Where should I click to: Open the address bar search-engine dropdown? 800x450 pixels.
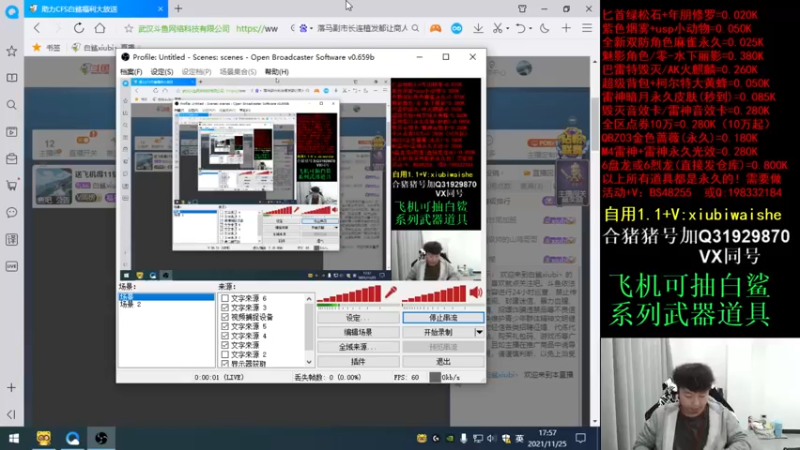[311, 29]
